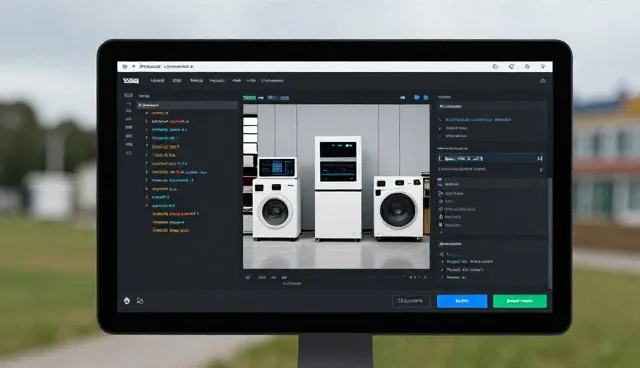This screenshot has width=640, height=368.
Task: Click the right panel vertical scrollbar
Action: 549,233
